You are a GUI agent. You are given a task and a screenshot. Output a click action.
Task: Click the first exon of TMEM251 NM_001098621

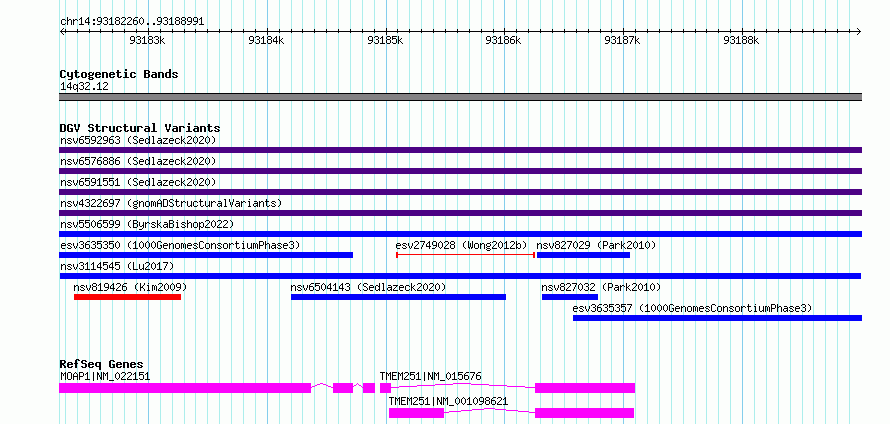coord(416,413)
